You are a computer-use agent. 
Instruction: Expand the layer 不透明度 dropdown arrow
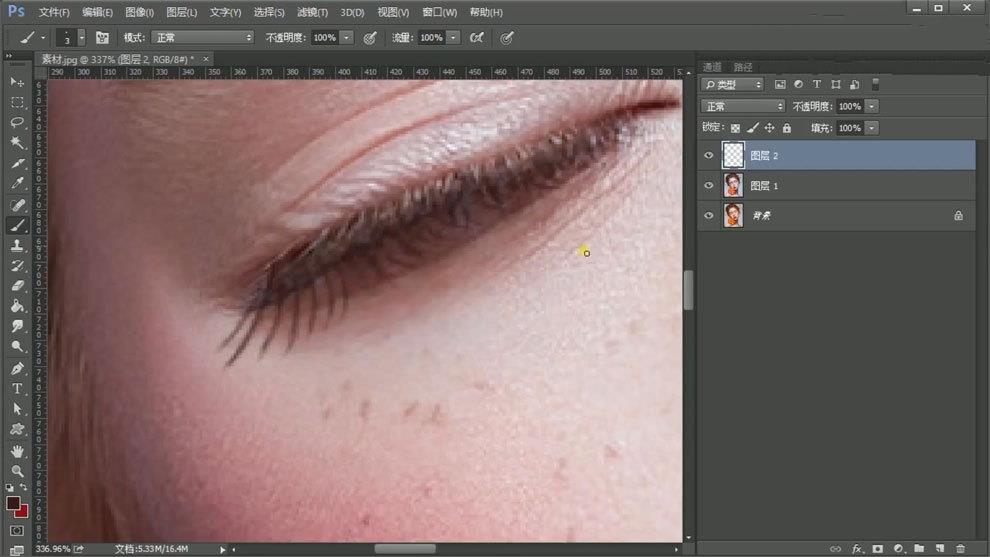click(872, 106)
